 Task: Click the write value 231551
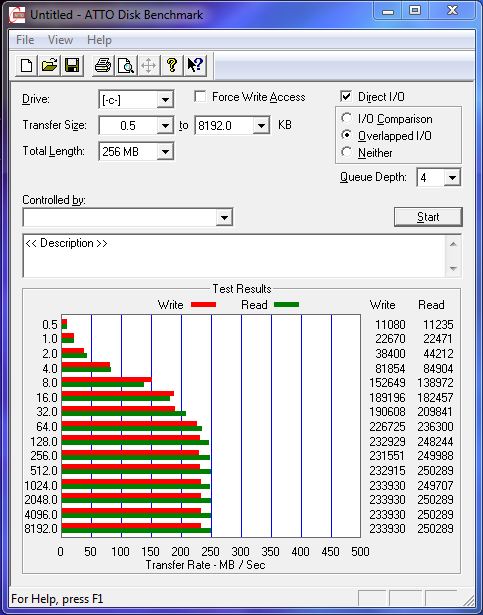click(387, 456)
